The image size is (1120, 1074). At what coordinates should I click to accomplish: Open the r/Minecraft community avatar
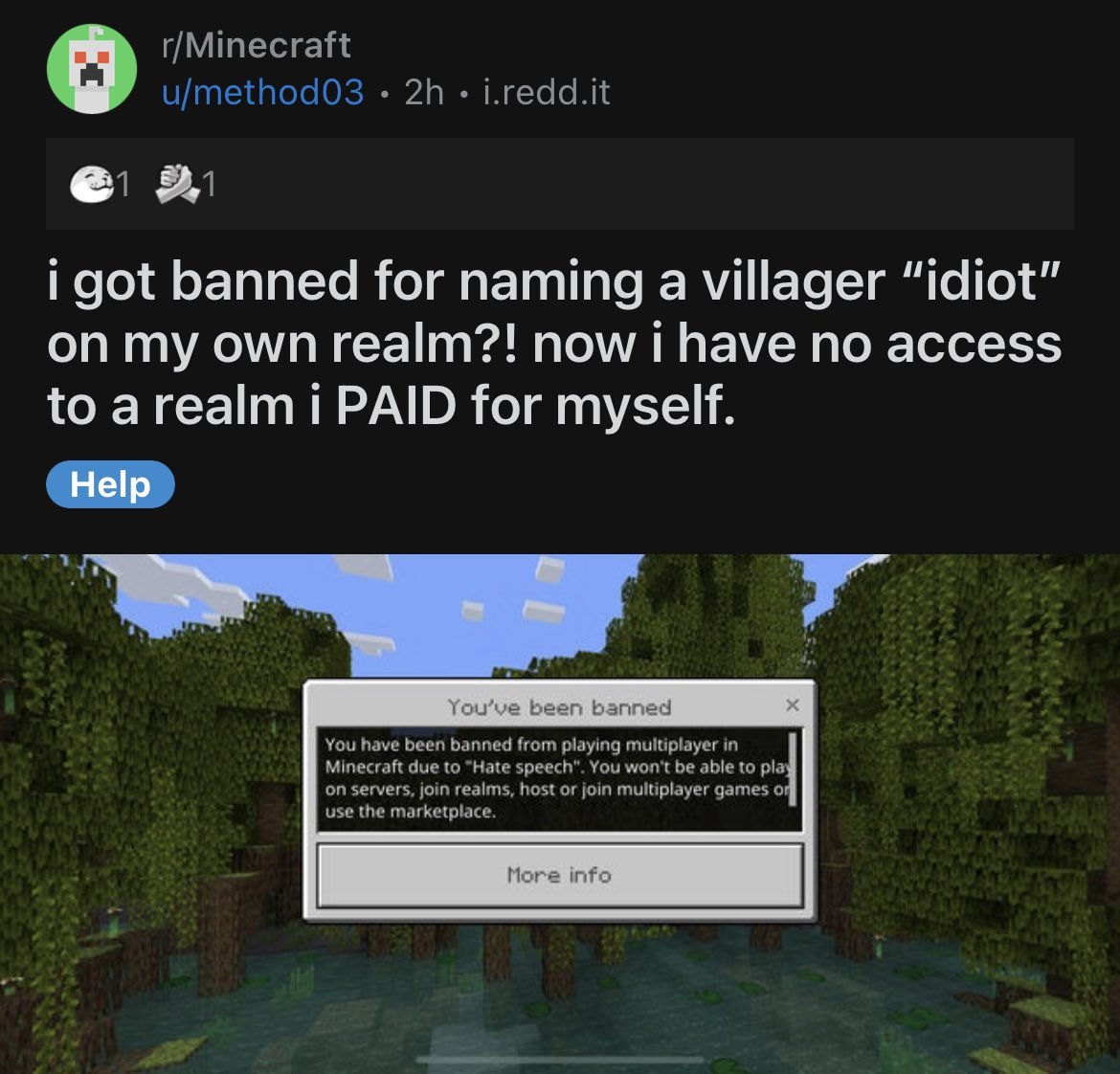click(92, 69)
